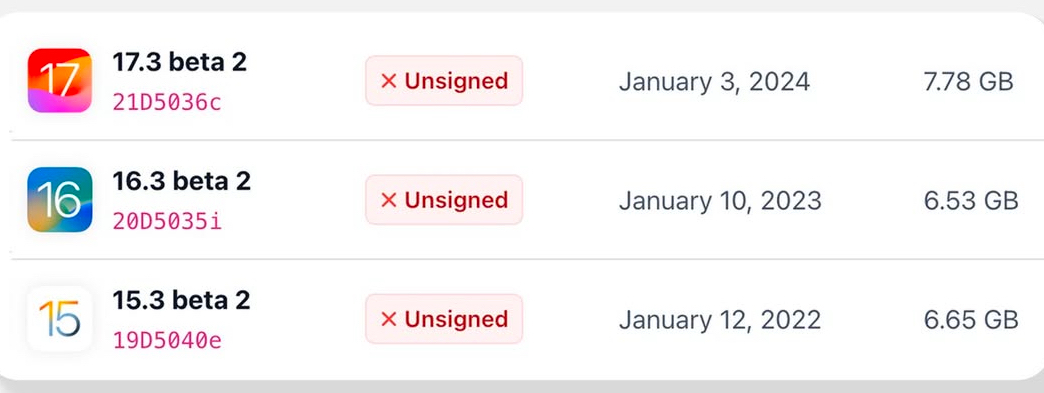
Task: Click the 6.53 GB file size
Action: (971, 200)
